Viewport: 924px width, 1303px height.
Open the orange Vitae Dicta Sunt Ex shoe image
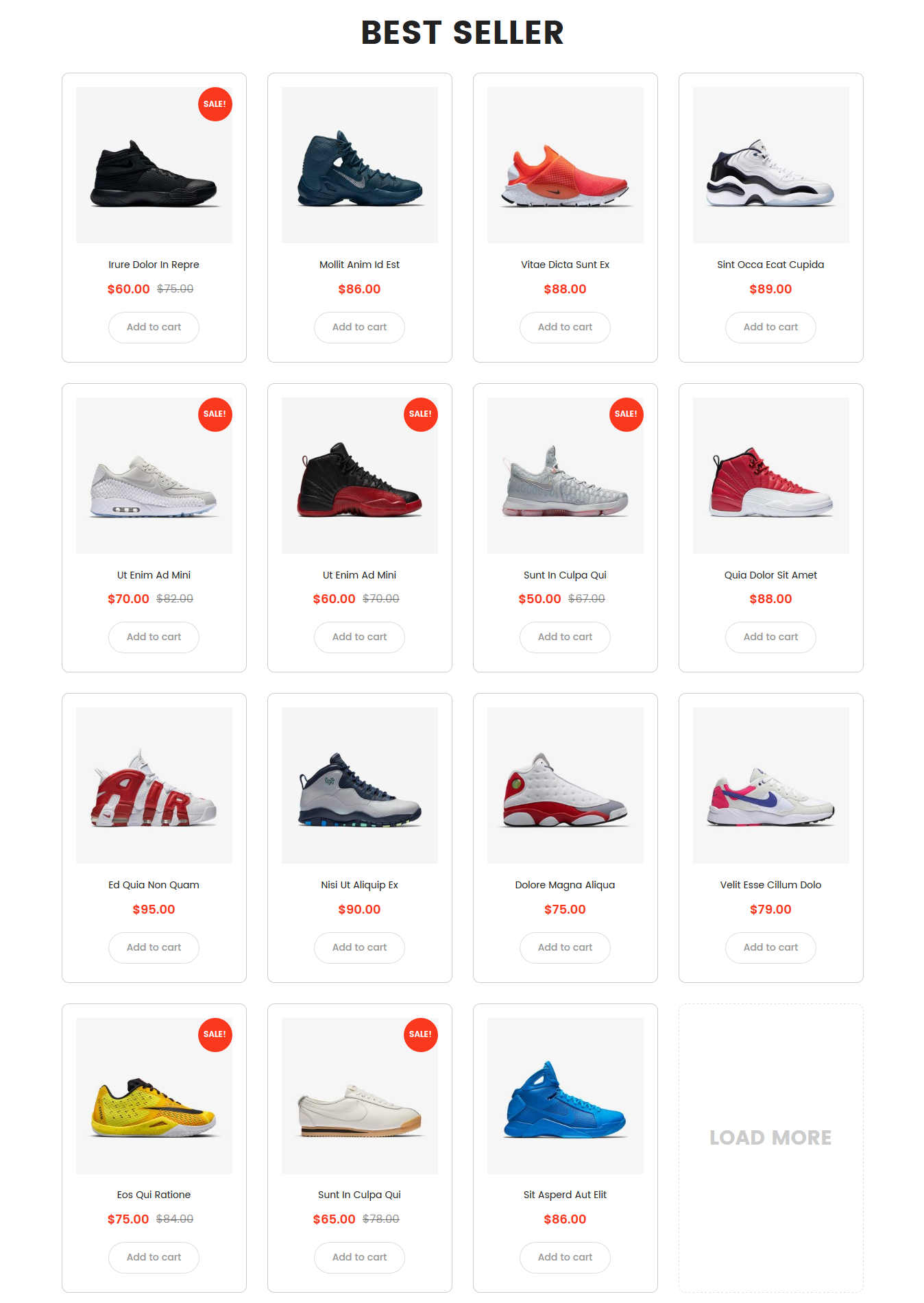pos(566,165)
